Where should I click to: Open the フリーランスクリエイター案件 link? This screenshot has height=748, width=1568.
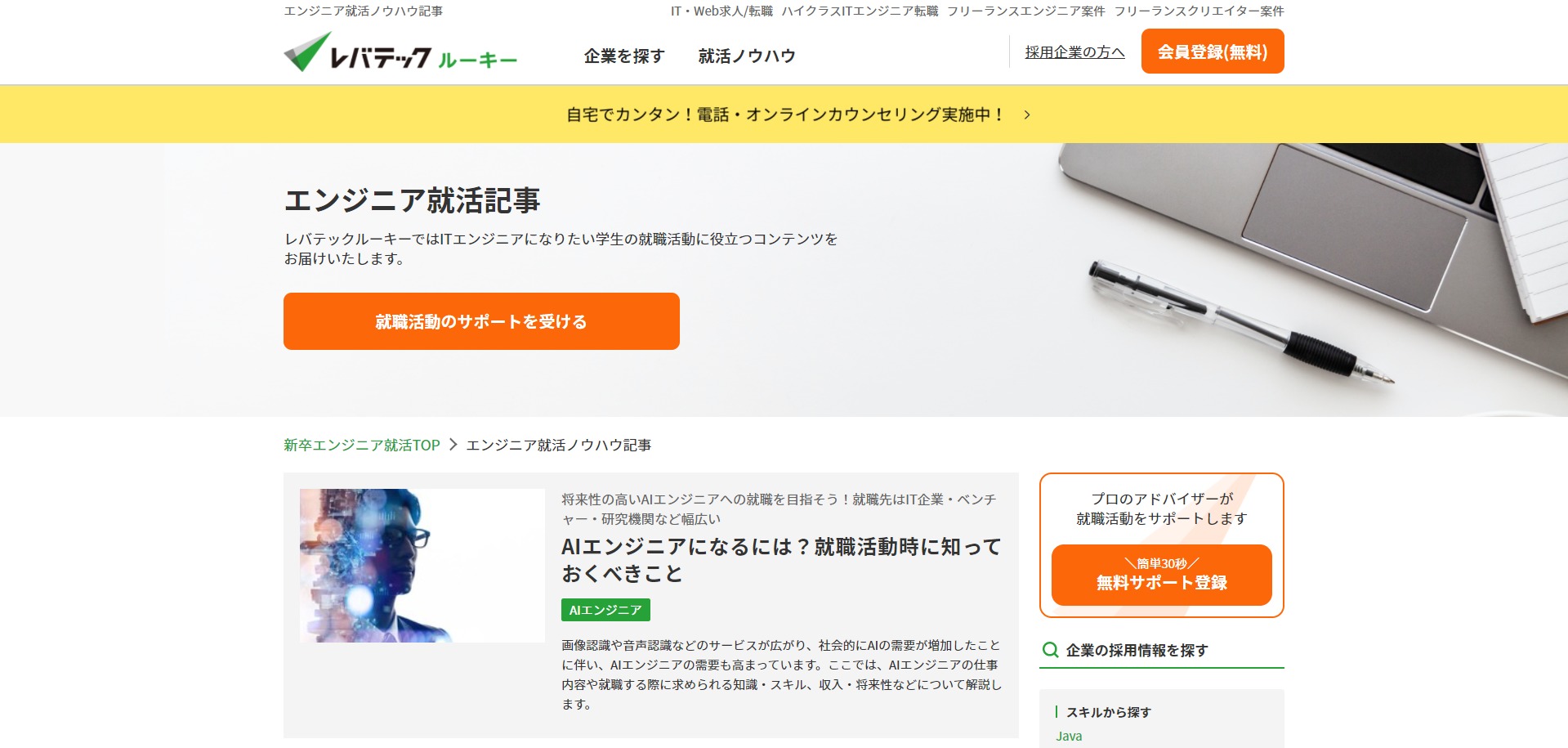click(1199, 11)
